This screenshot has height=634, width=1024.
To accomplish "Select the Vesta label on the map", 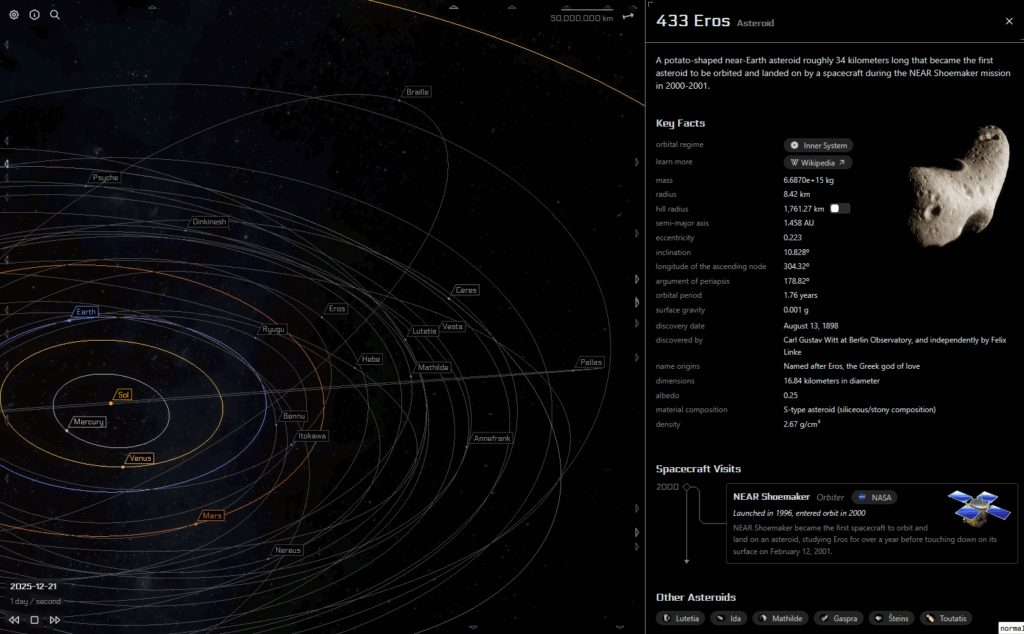I will [452, 326].
